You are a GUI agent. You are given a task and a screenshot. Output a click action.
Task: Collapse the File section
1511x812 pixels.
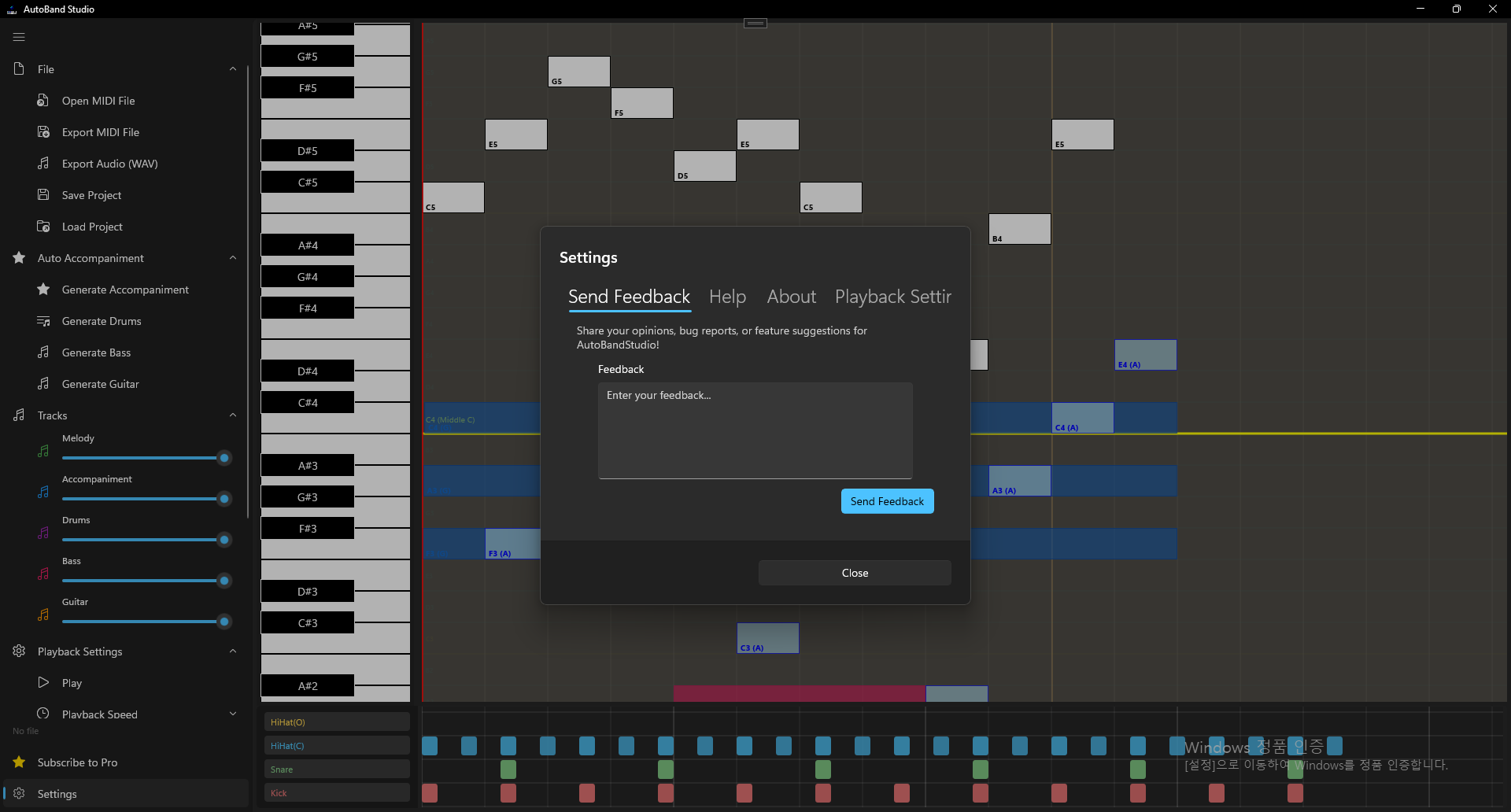232,68
